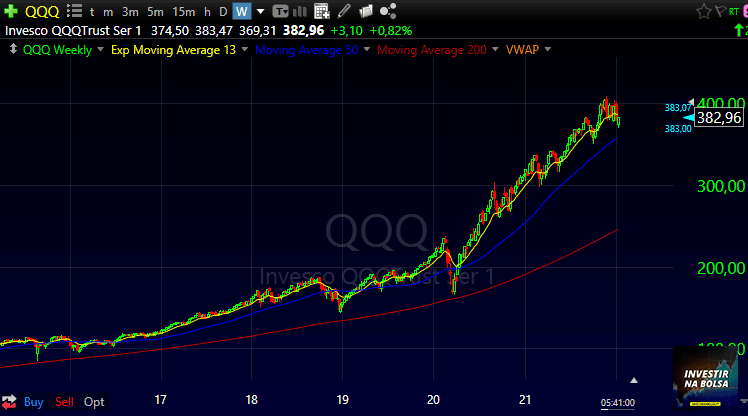Open the watchlist icon next to QQQ
The width and height of the screenshot is (748, 416).
point(74,10)
